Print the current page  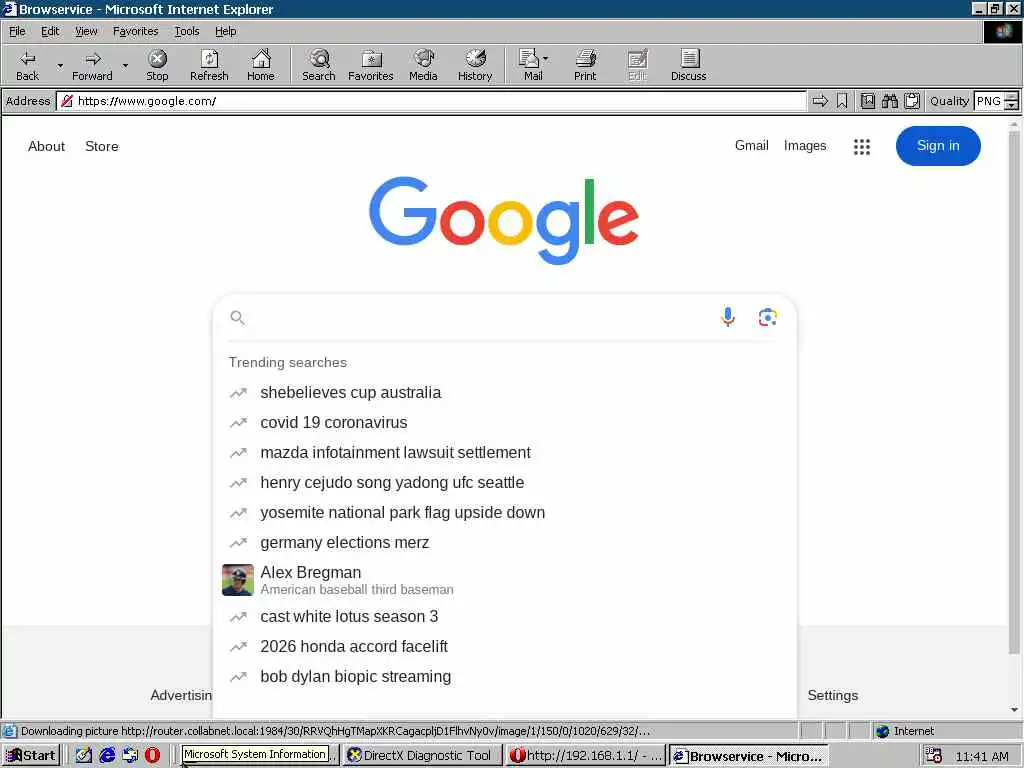pos(585,65)
